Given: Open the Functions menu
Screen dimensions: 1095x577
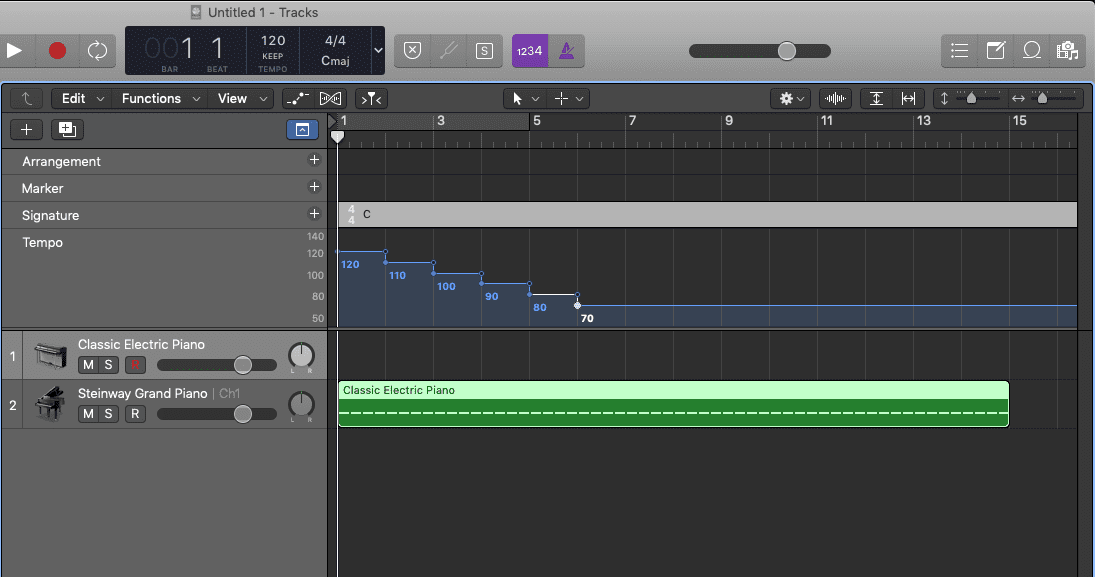Looking at the screenshot, I should (160, 98).
